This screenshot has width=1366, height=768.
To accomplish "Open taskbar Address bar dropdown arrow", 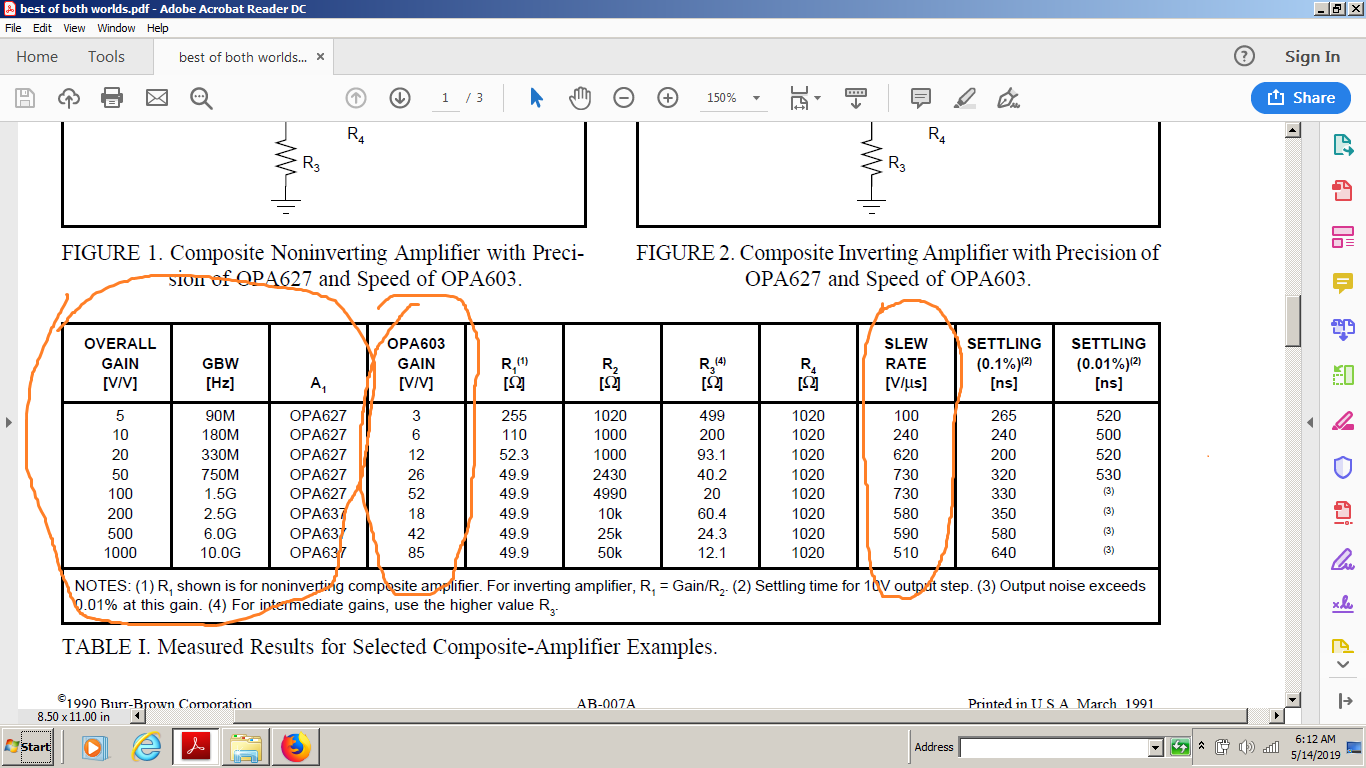I will (1156, 747).
